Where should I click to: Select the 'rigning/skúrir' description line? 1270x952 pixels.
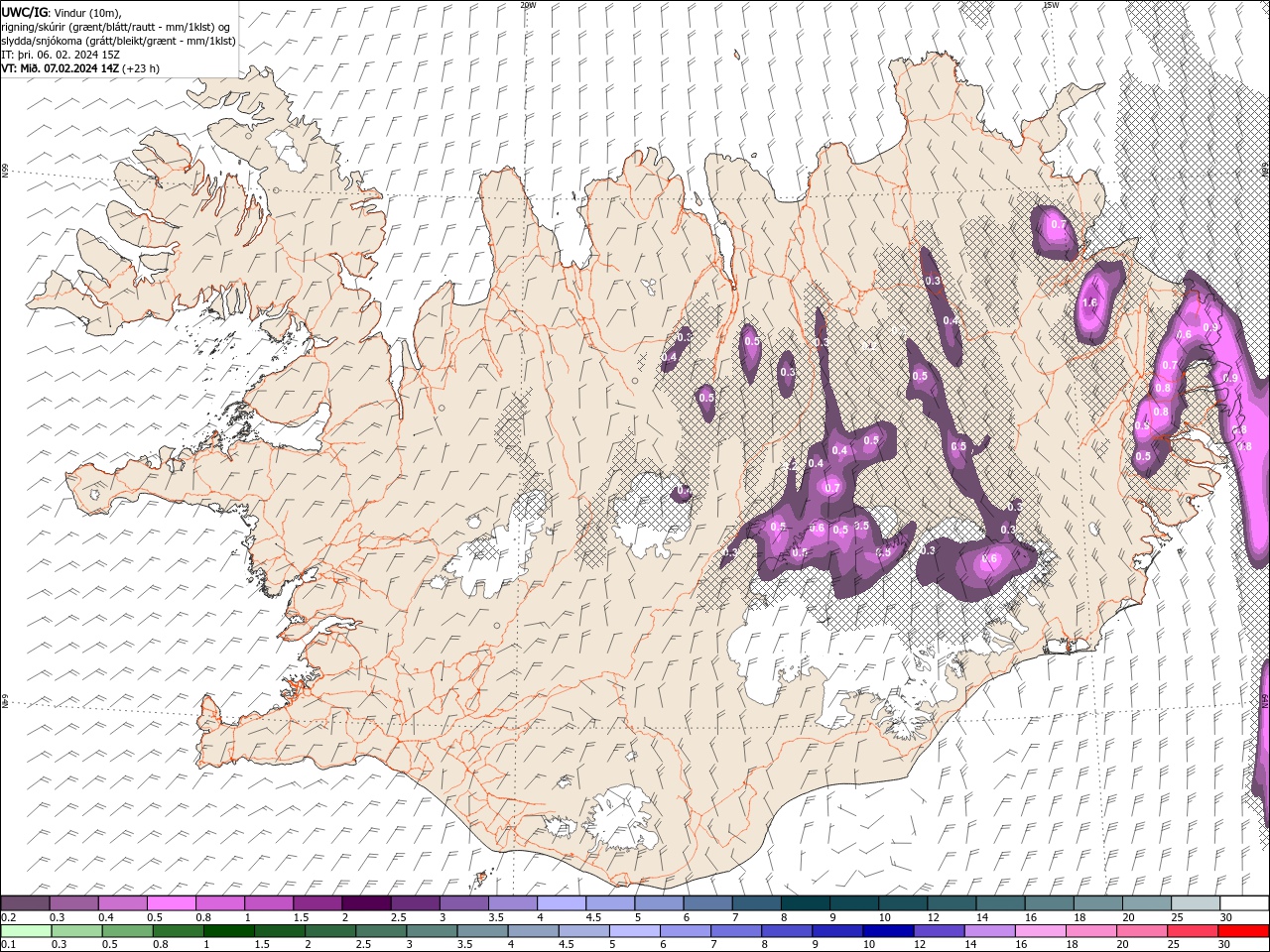(x=117, y=26)
